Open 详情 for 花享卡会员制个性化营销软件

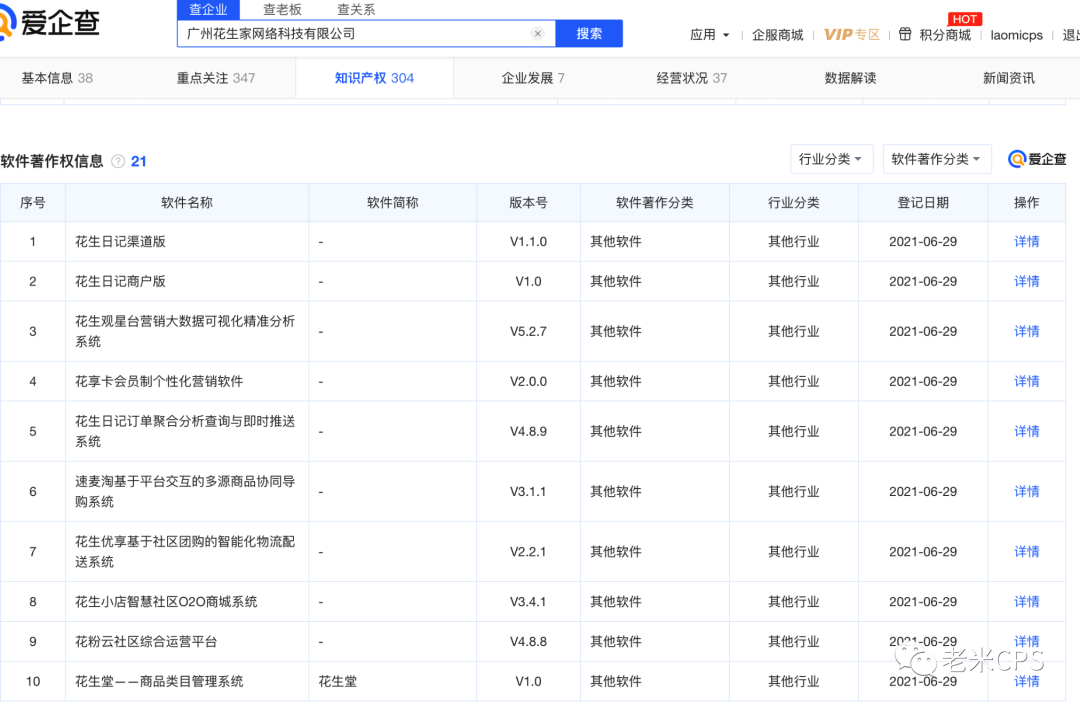click(x=1026, y=382)
